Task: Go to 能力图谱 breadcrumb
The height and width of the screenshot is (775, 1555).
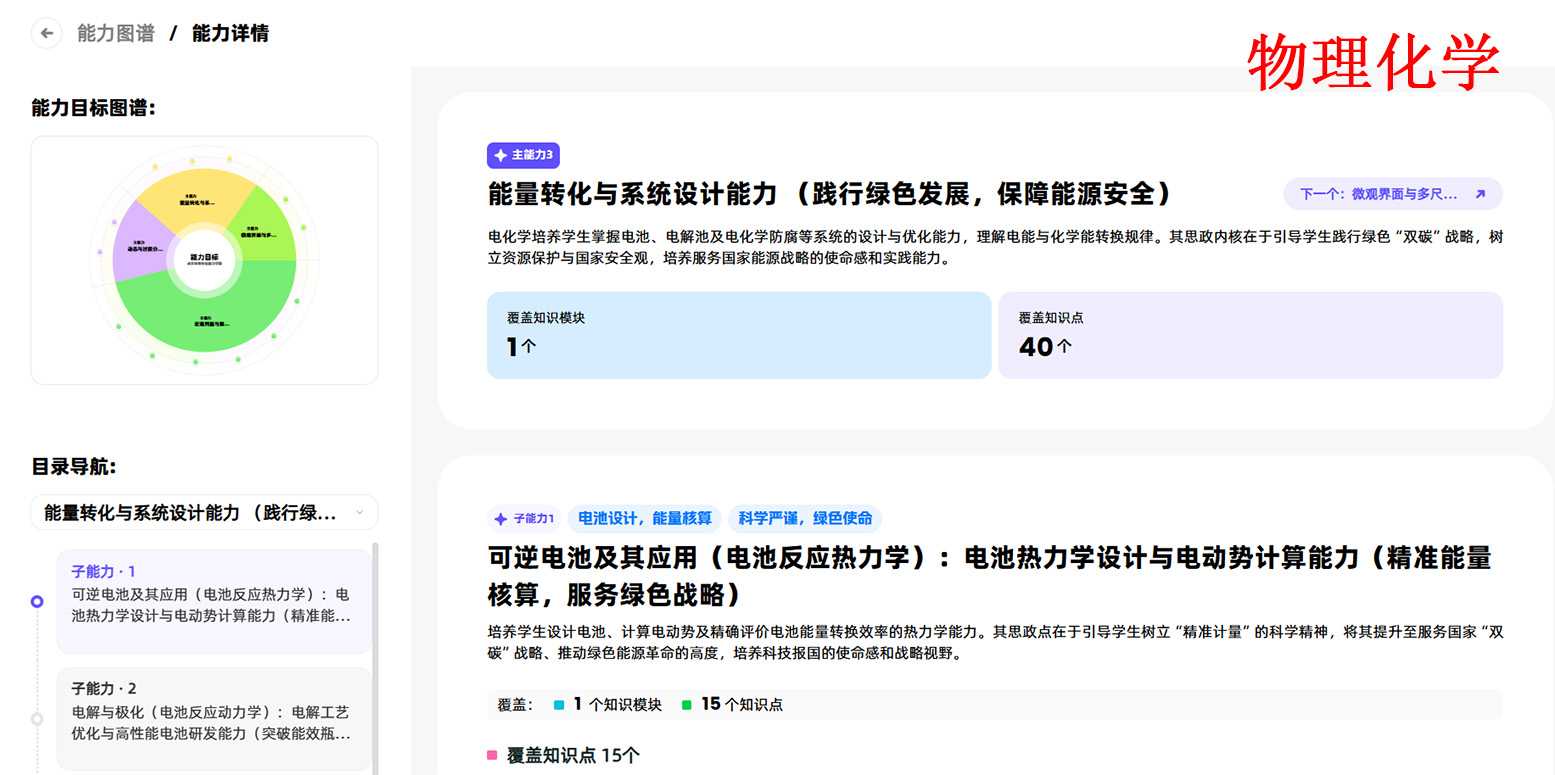Action: 116,33
